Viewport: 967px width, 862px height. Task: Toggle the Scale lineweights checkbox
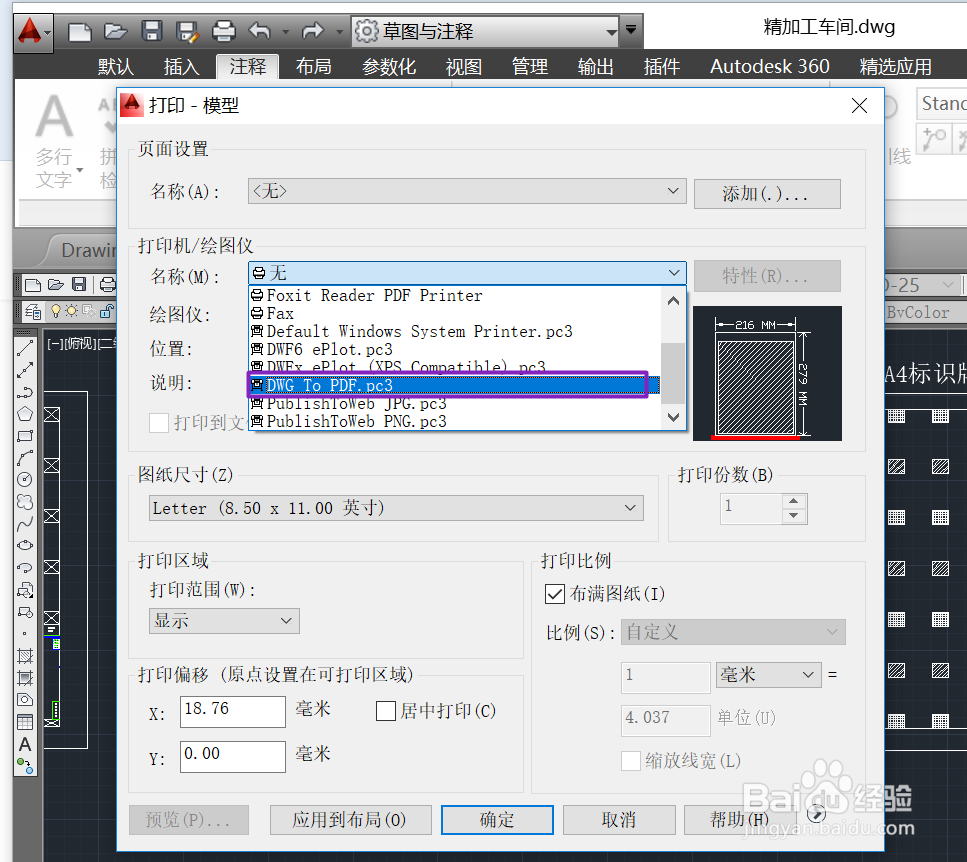click(630, 761)
